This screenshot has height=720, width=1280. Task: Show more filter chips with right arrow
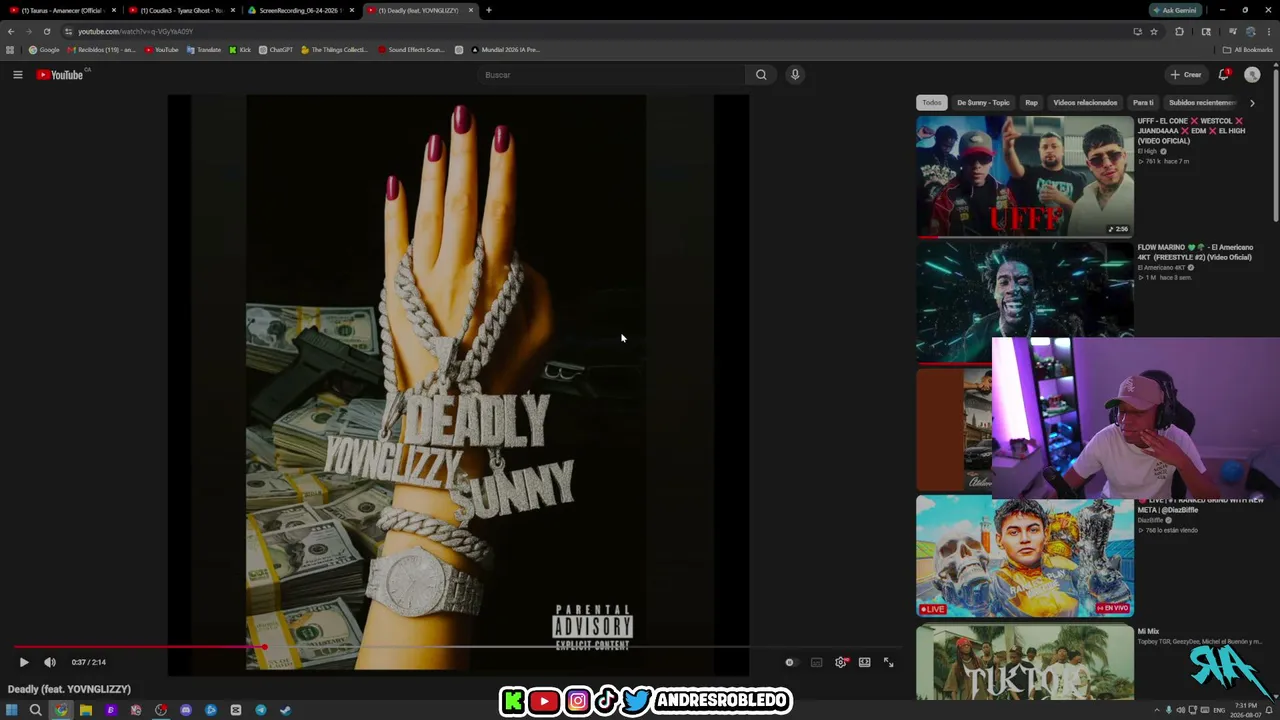pos(1252,103)
